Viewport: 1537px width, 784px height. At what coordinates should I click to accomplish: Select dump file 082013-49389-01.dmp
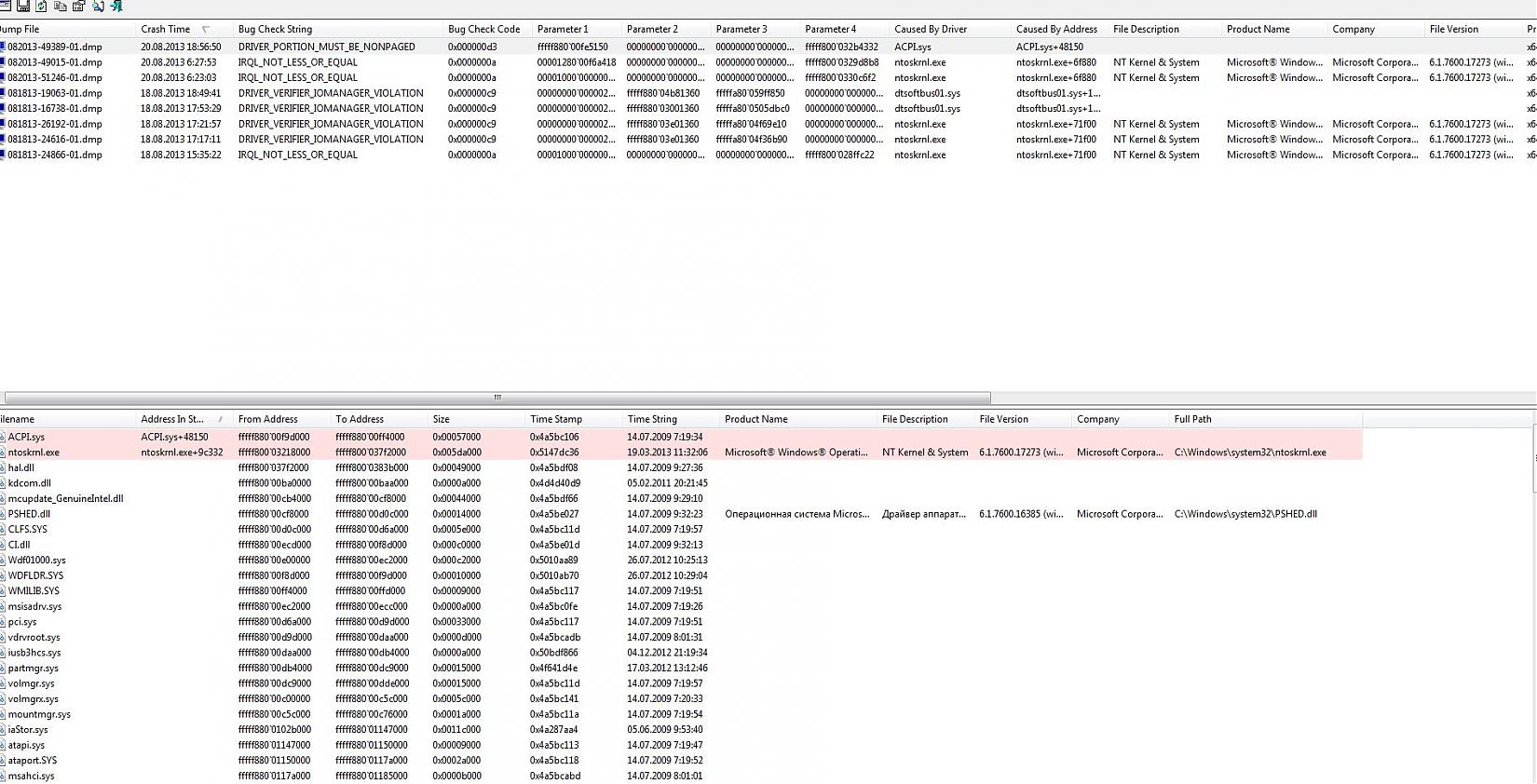click(55, 47)
